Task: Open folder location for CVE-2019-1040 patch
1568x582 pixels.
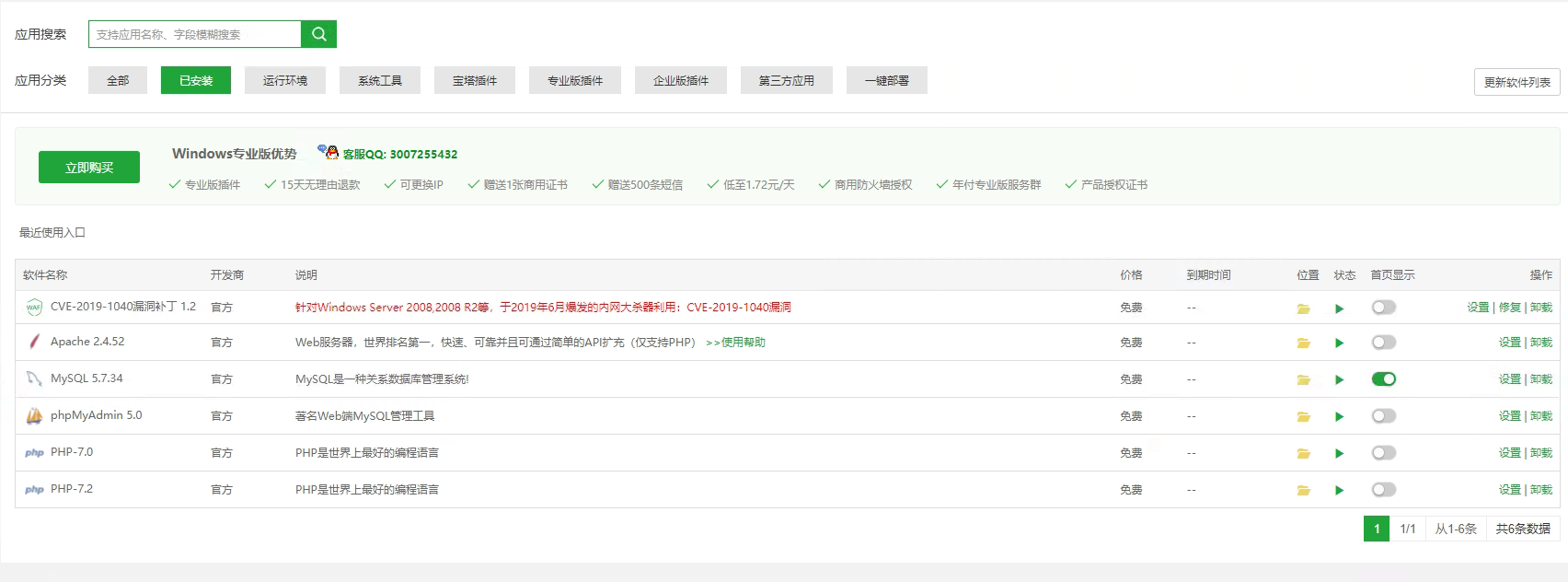Action: (x=1303, y=308)
